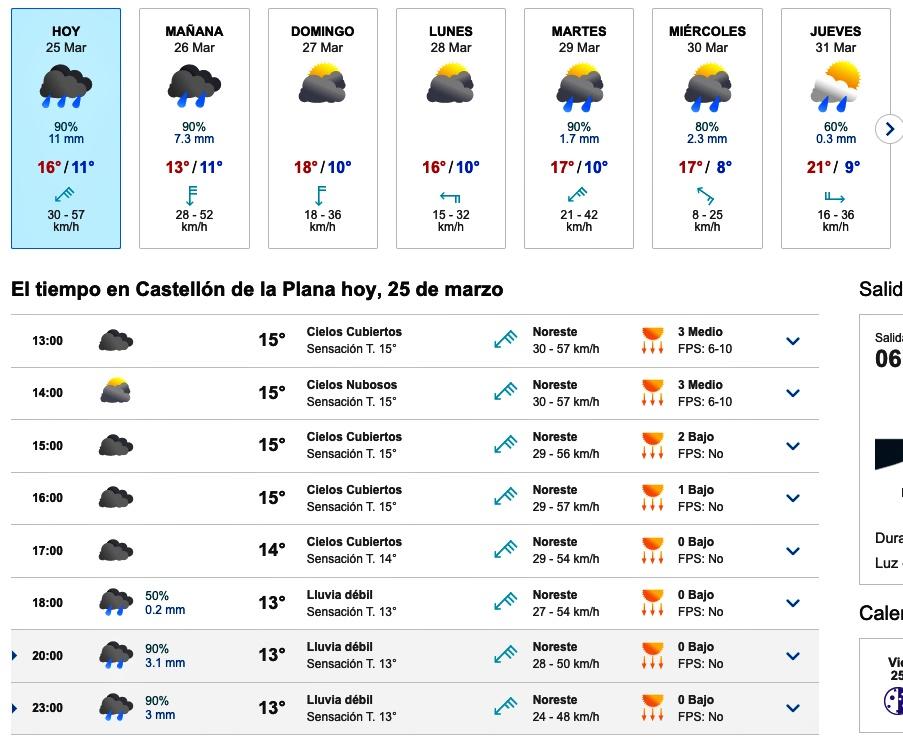903x748 pixels.
Task: Click the partly sunny icon for Domingo
Action: (322, 85)
